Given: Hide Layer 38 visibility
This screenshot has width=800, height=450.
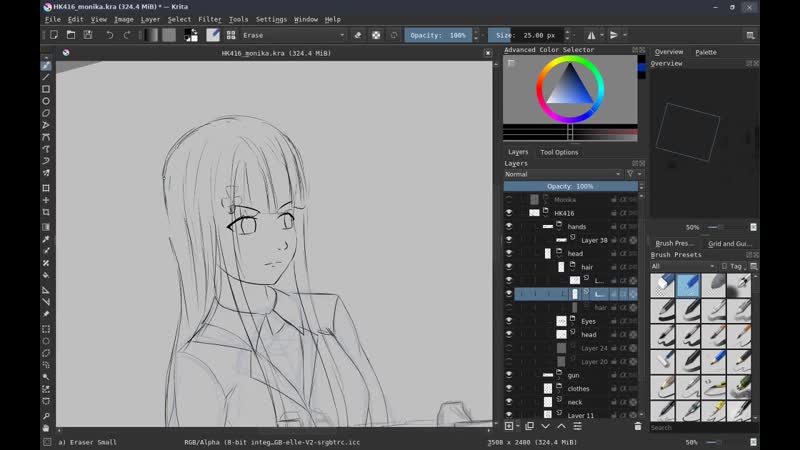Looking at the screenshot, I should 509,240.
